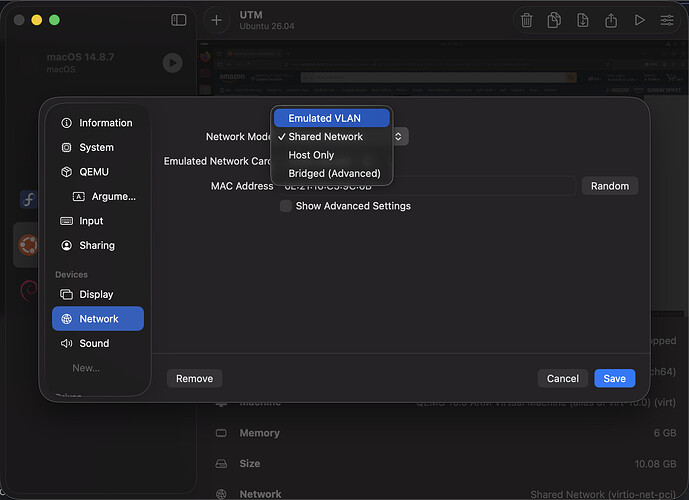Click the Sound speaker icon
This screenshot has width=689, height=500.
click(x=66, y=343)
